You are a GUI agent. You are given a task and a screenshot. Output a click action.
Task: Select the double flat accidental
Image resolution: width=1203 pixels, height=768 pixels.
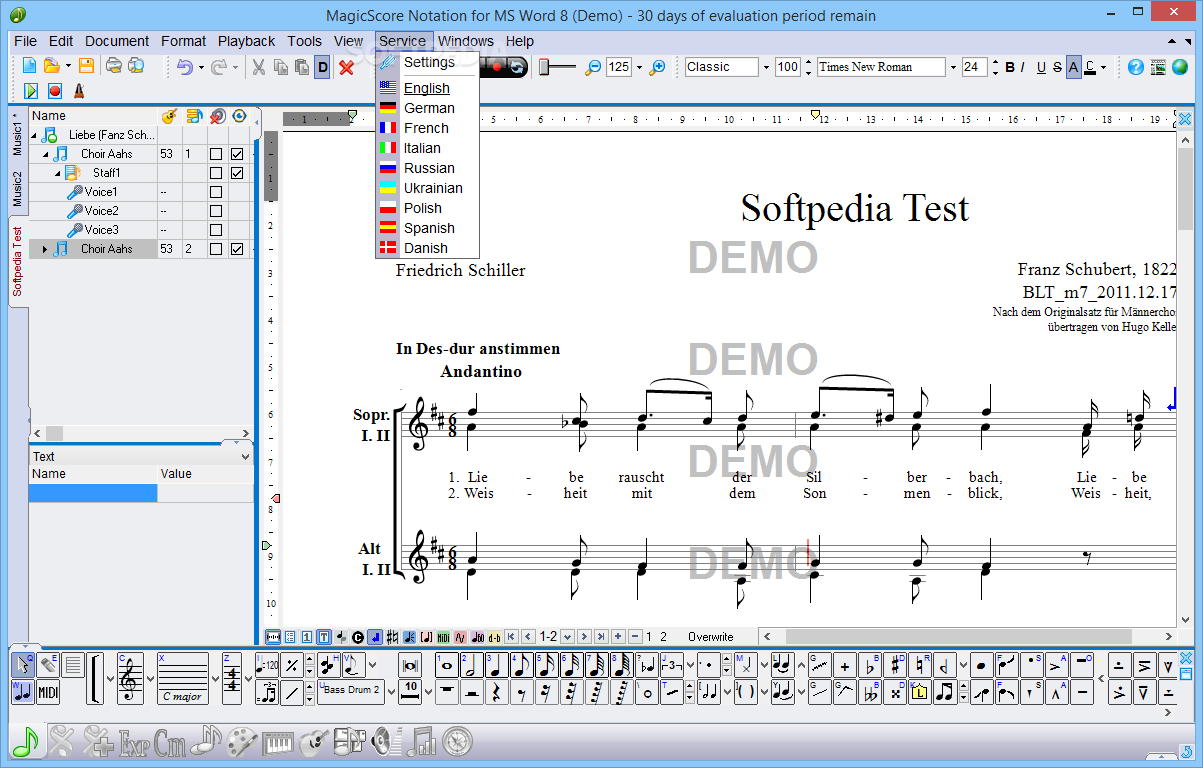pyautogui.click(x=870, y=692)
